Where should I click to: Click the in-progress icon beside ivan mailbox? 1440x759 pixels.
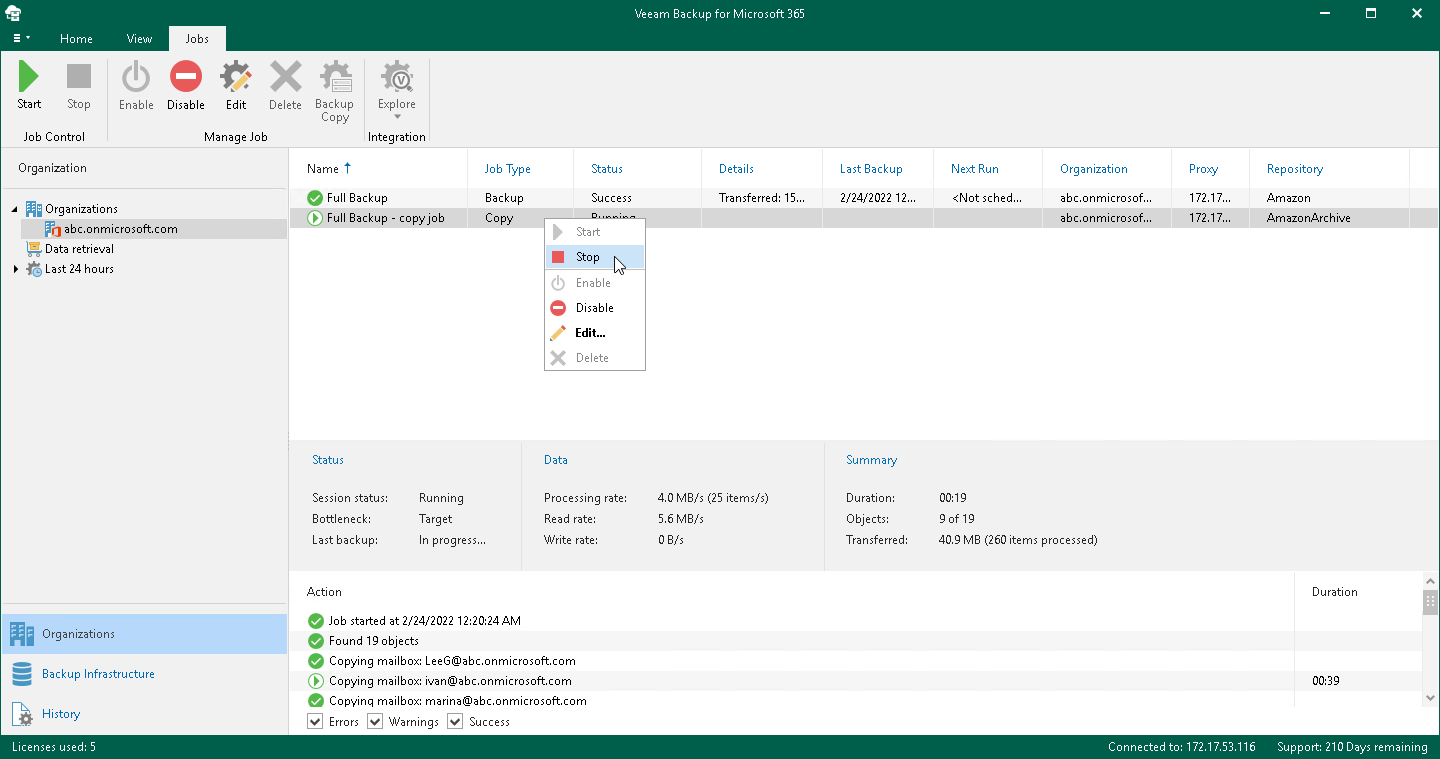316,681
